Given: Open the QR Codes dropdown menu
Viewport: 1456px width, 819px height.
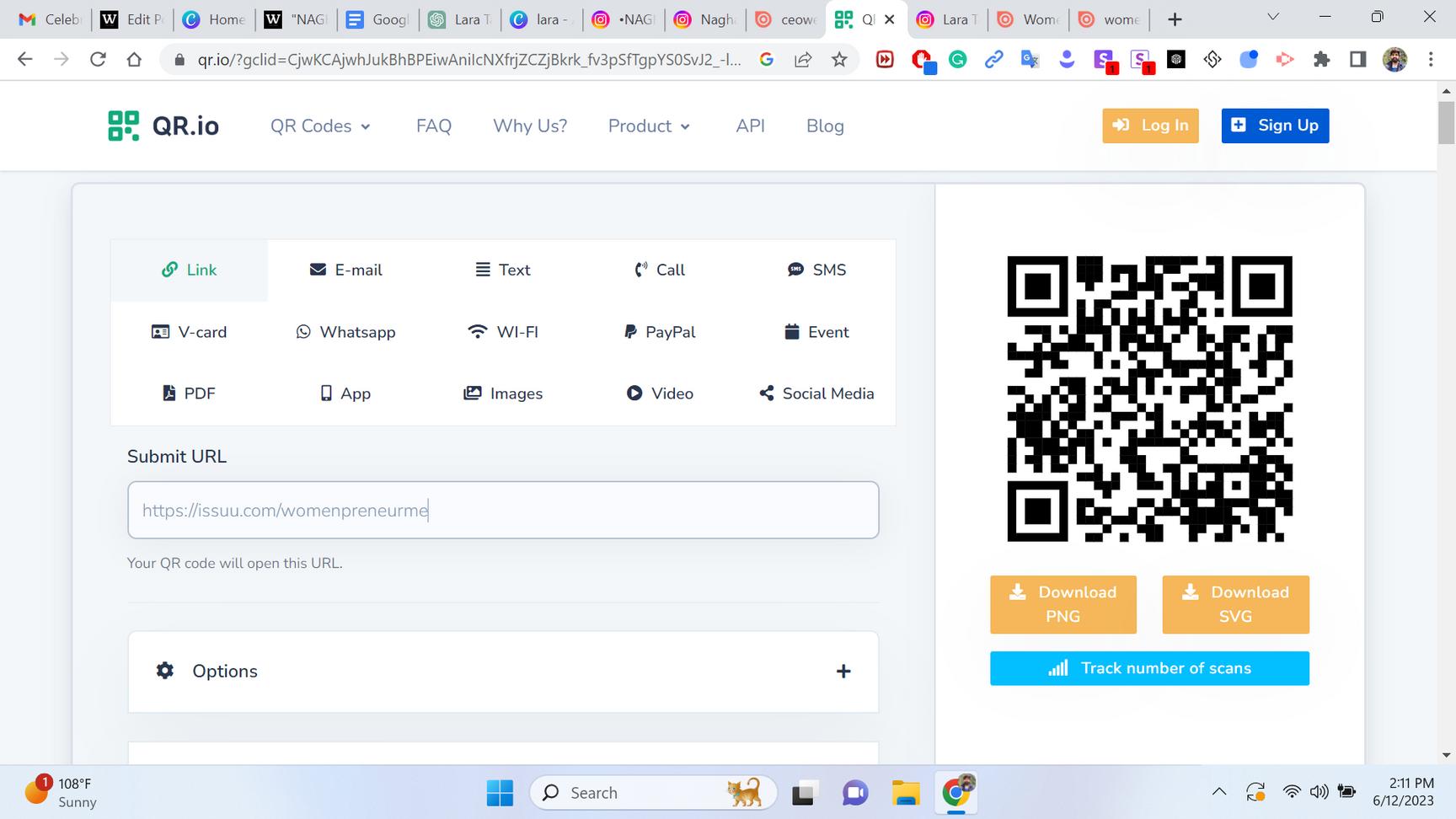Looking at the screenshot, I should pyautogui.click(x=320, y=126).
